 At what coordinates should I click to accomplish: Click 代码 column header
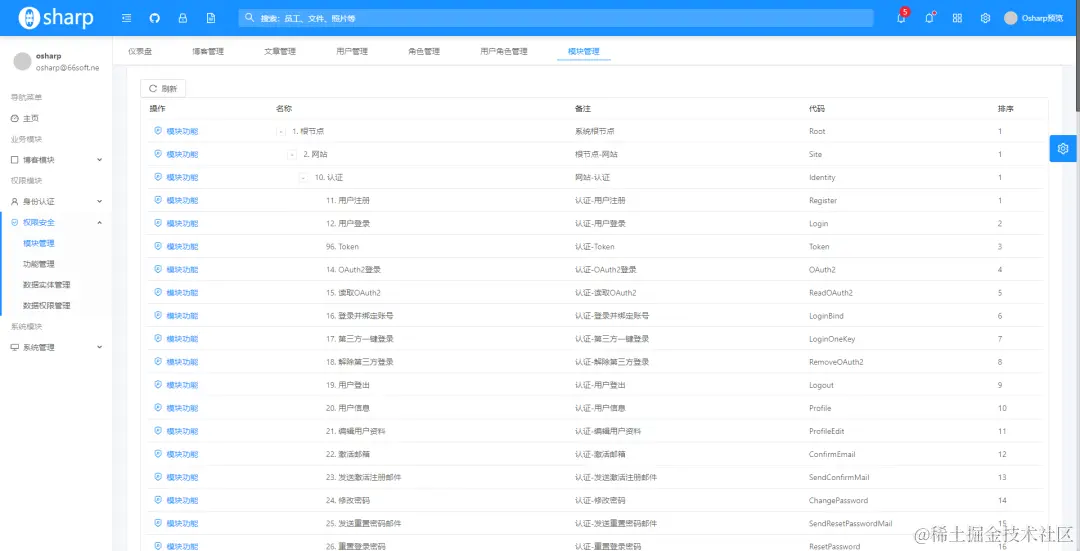point(817,109)
